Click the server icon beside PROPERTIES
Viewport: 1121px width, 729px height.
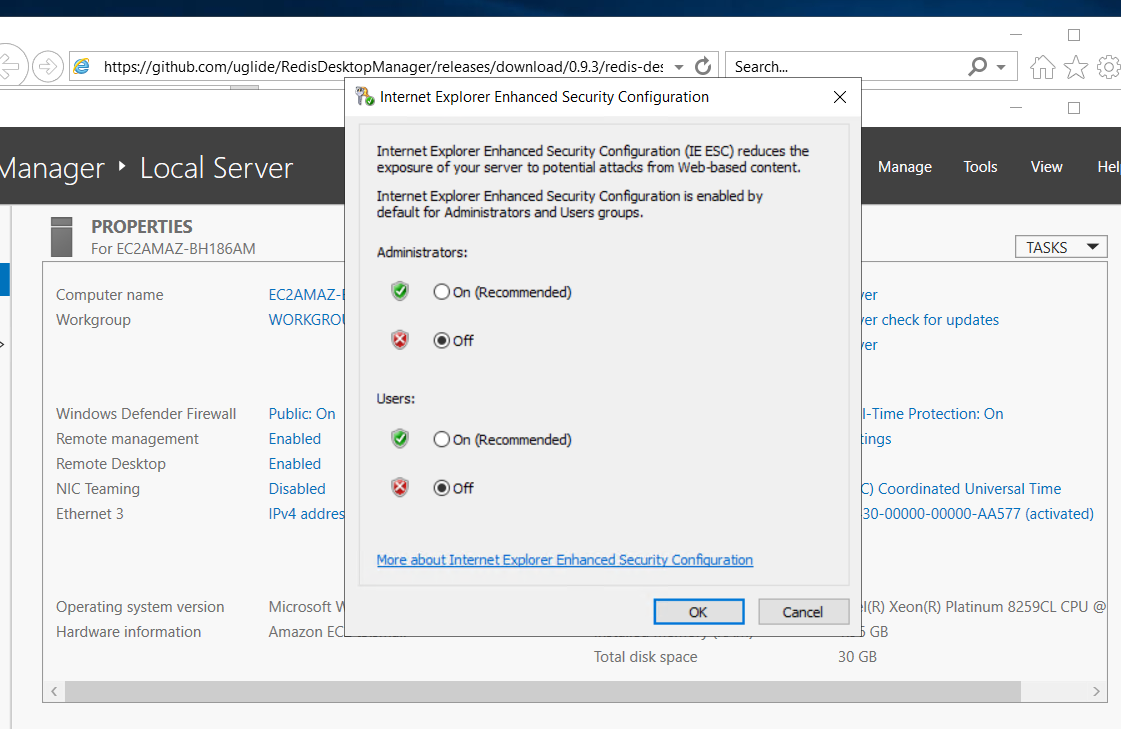62,237
